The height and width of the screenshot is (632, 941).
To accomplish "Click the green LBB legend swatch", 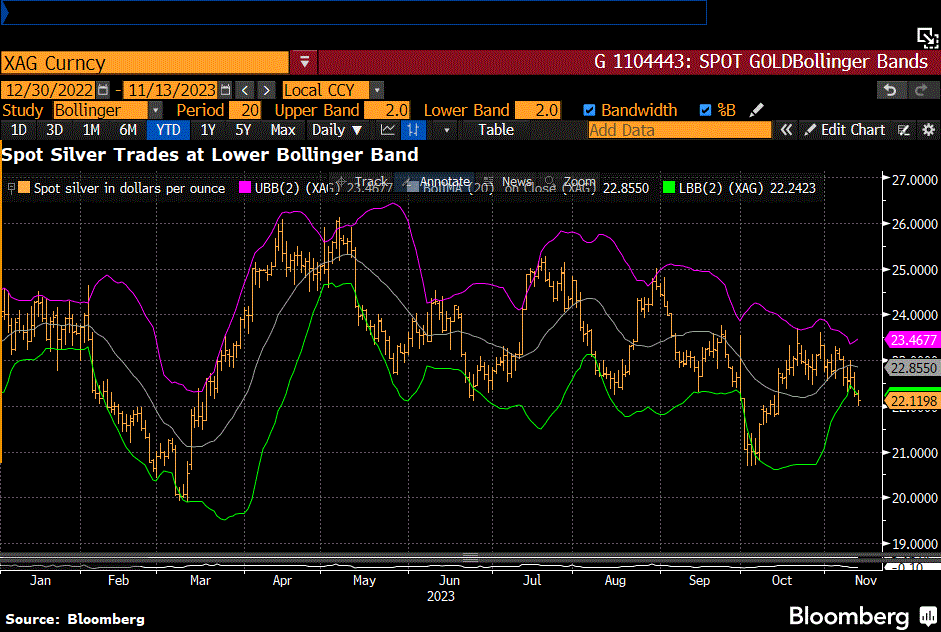I will click(x=669, y=188).
